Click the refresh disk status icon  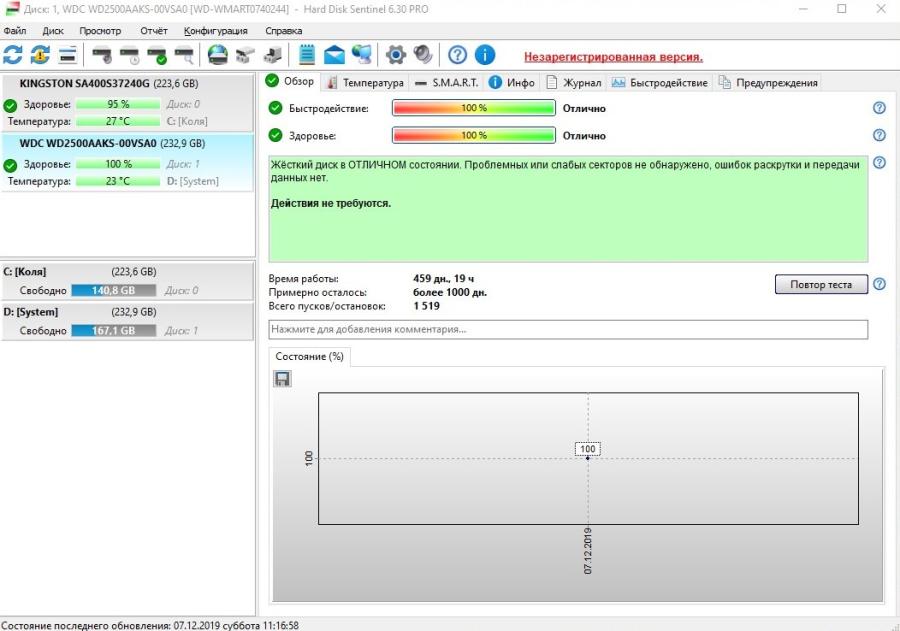[x=13, y=55]
